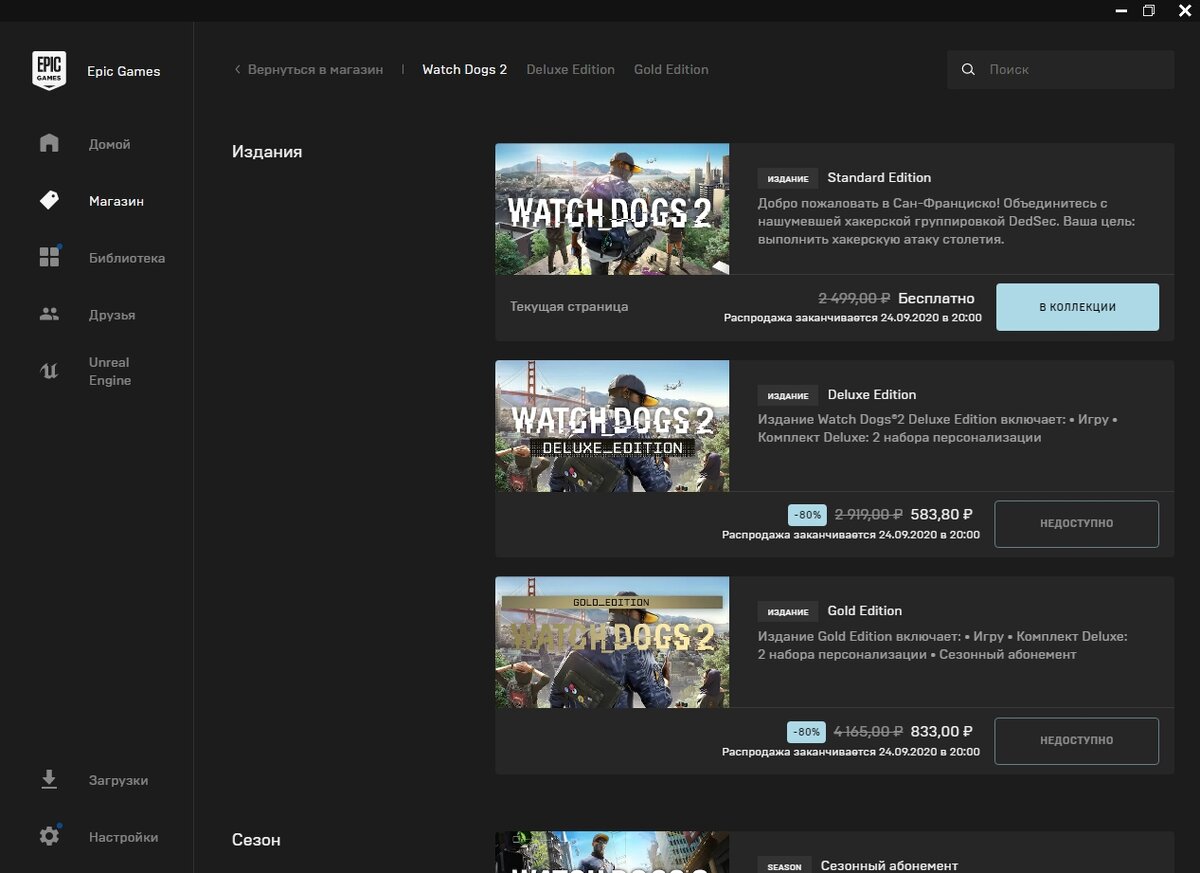Click the Standard Edition title
Image resolution: width=1200 pixels, height=873 pixels.
879,177
